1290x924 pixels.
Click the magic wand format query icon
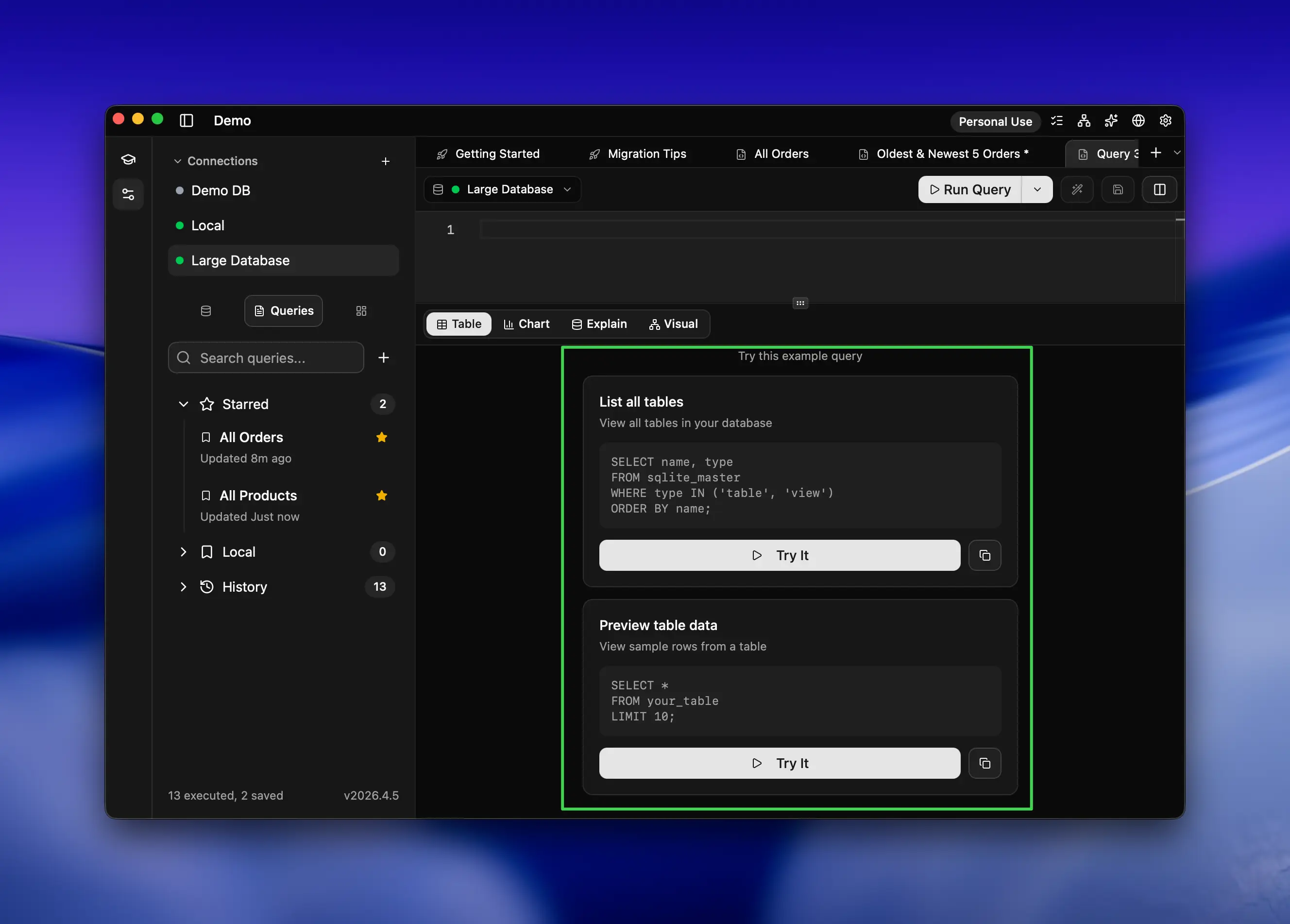pos(1077,189)
